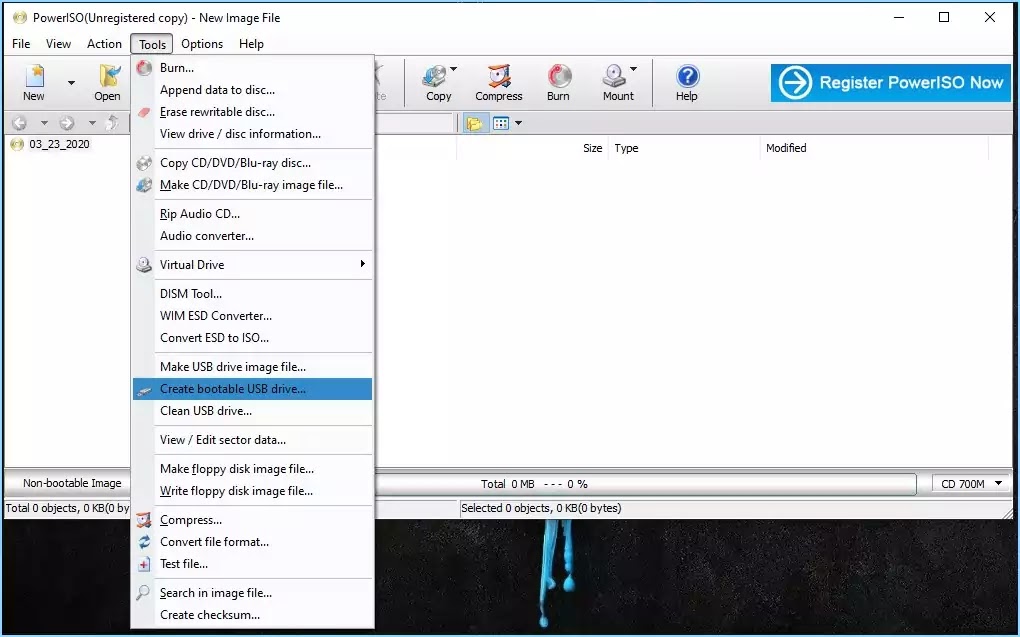Choose Compress... in the Tools menu

coord(252,520)
